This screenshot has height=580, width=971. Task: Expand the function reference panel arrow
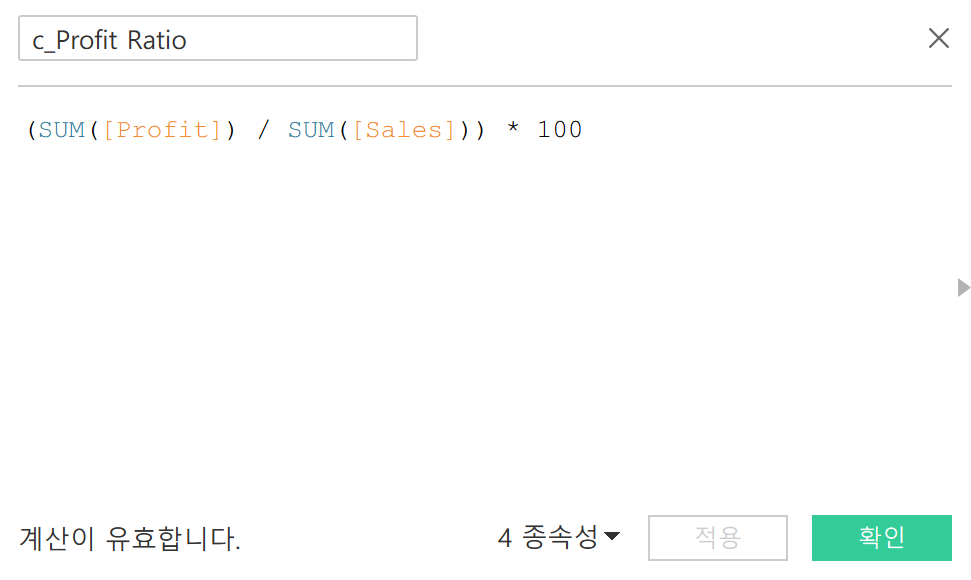pyautogui.click(x=963, y=288)
